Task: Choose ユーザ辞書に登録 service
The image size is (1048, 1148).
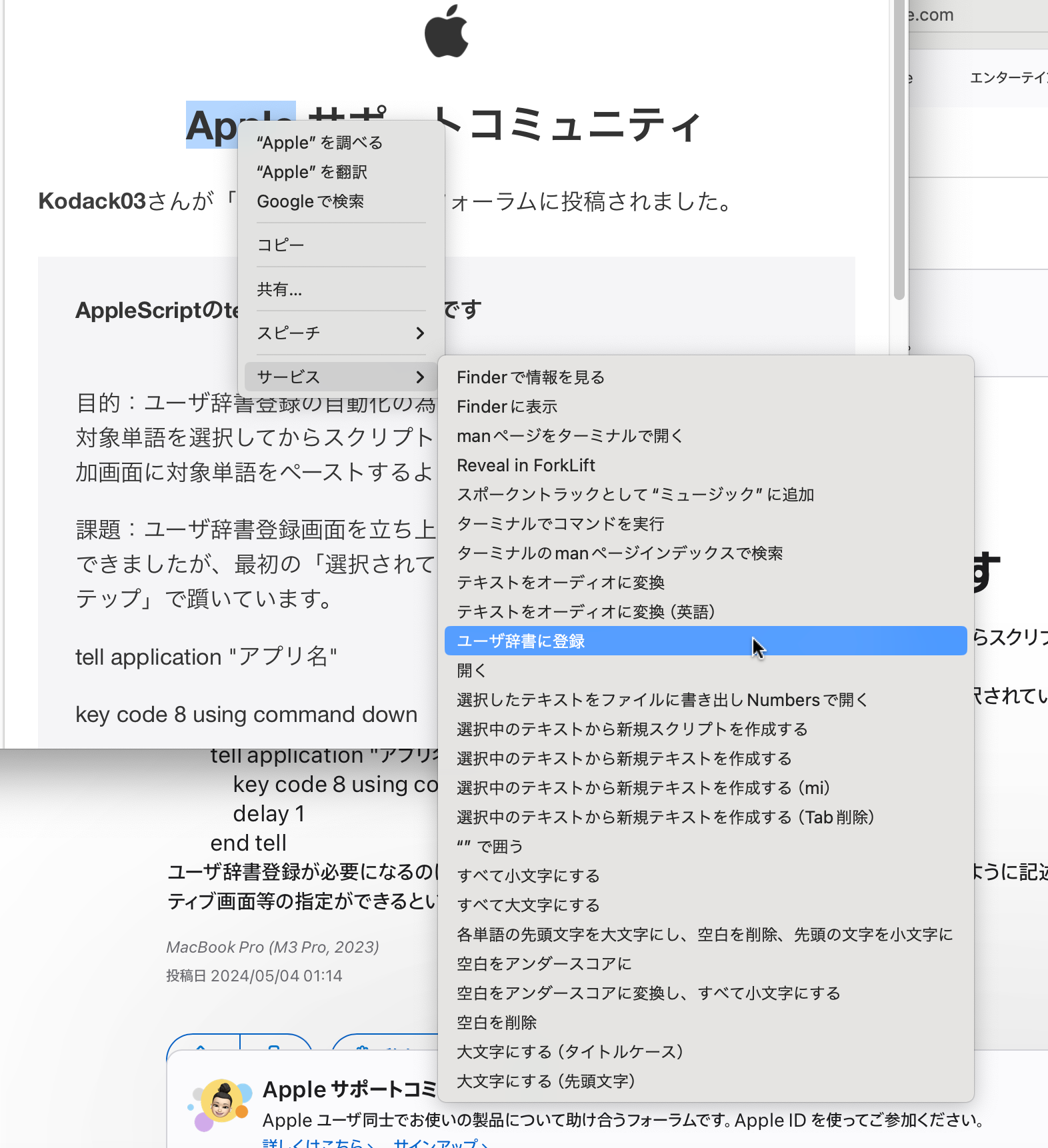Action: (706, 641)
